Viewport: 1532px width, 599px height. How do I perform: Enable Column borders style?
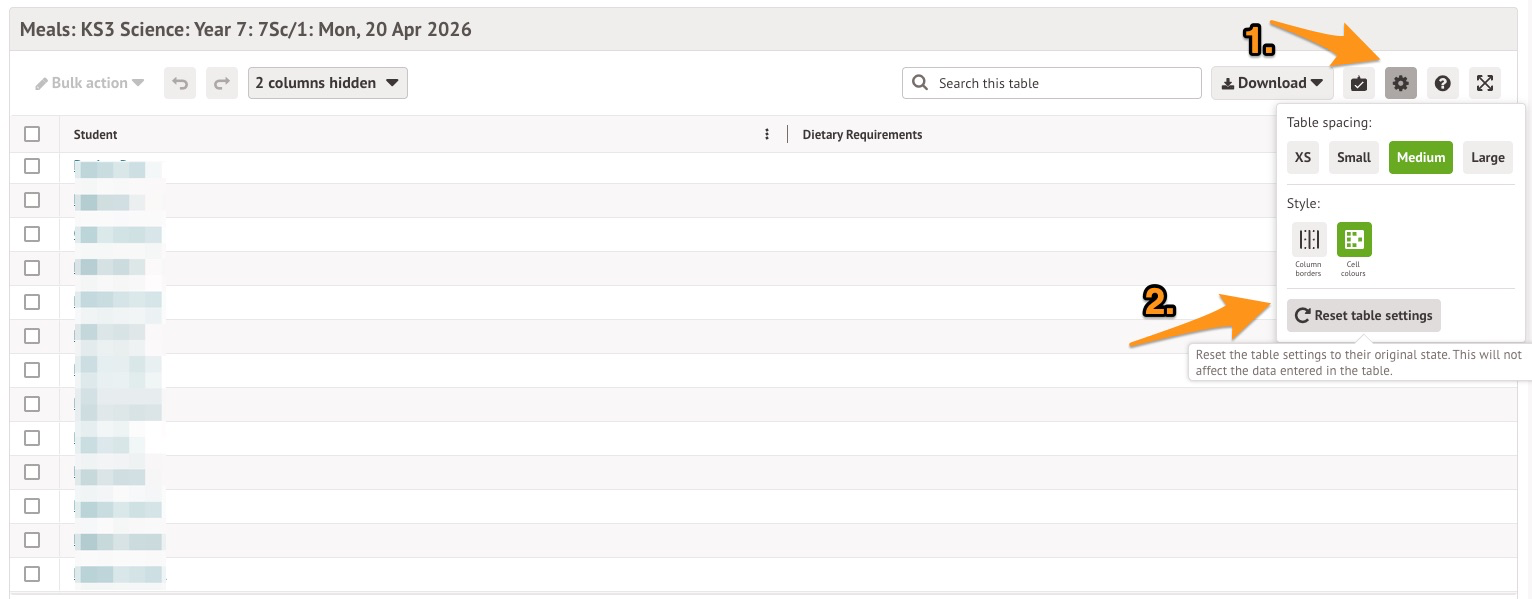click(1309, 240)
